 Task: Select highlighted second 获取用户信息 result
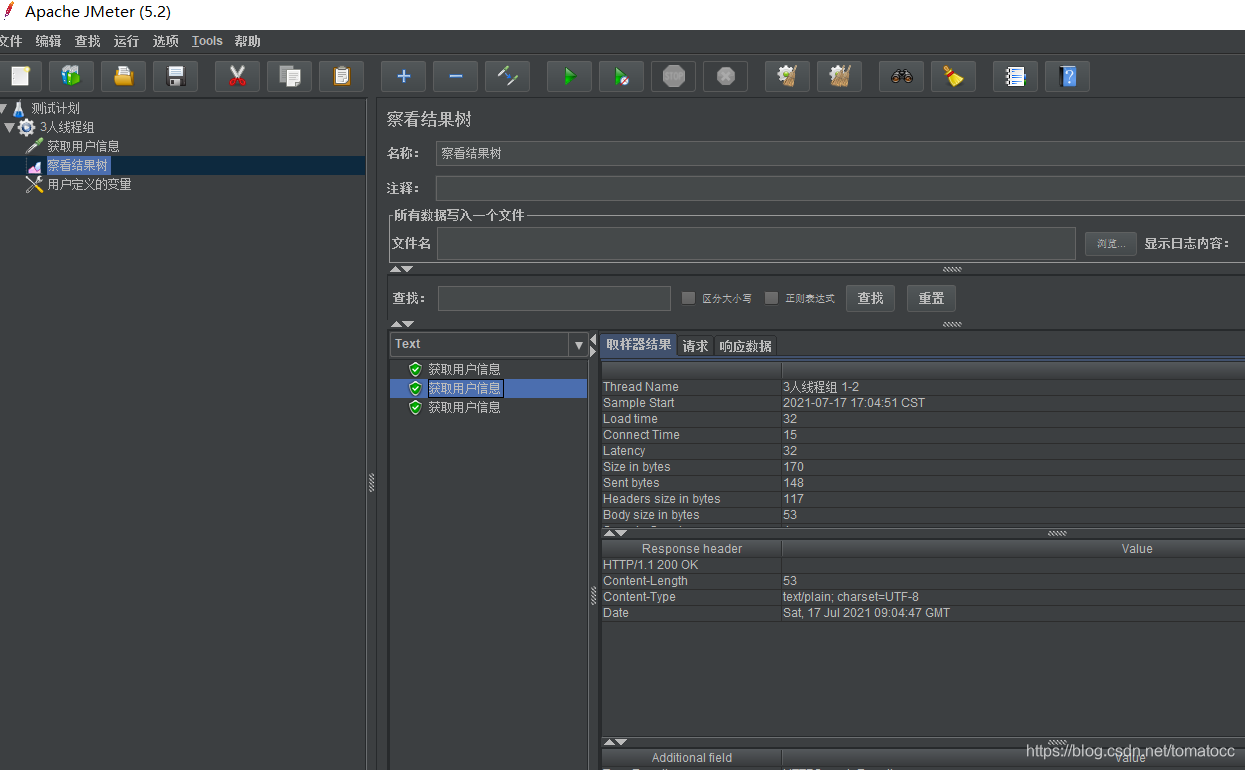tap(464, 388)
